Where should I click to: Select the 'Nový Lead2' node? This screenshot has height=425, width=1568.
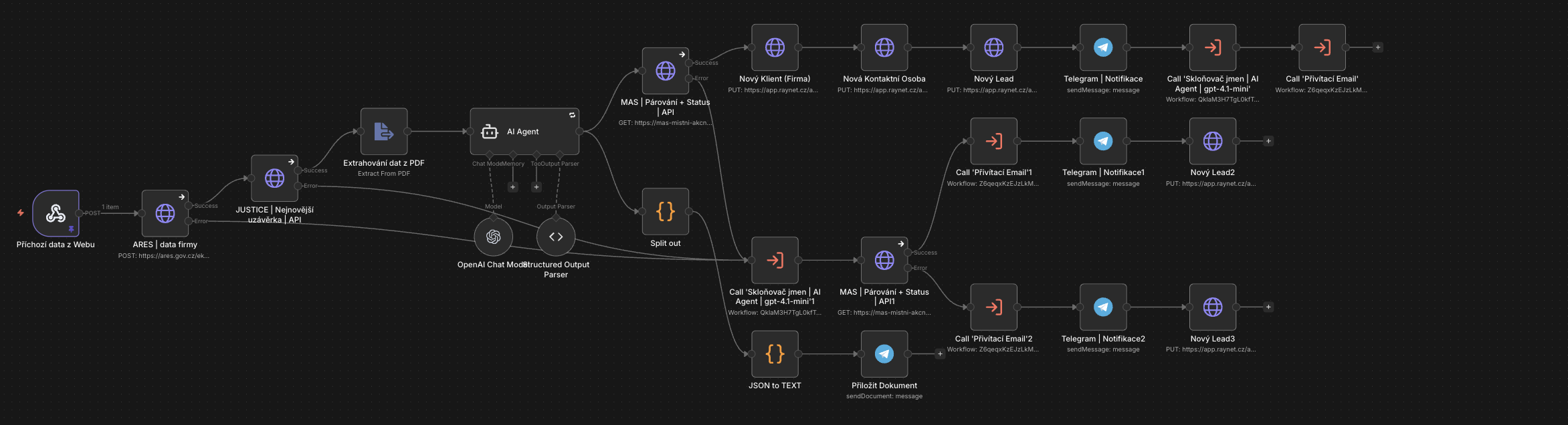point(1213,141)
